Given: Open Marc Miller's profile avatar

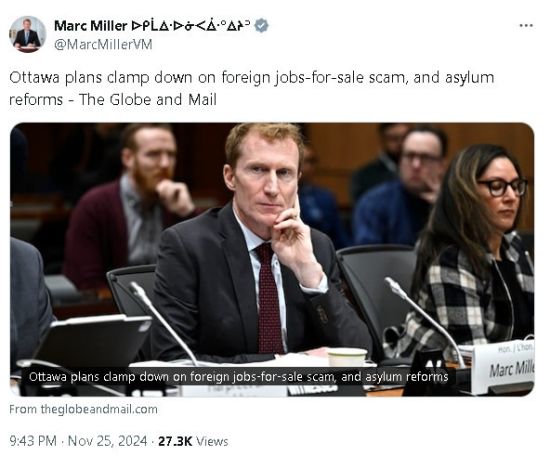Looking at the screenshot, I should 27,34.
